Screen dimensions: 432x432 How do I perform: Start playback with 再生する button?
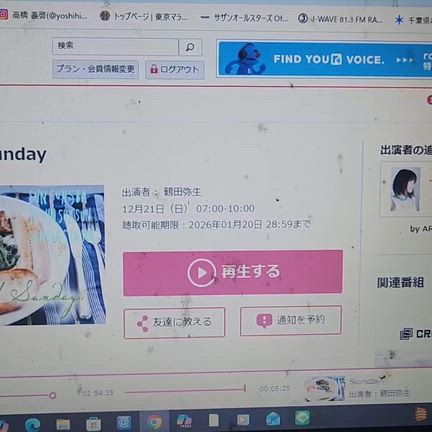[233, 272]
